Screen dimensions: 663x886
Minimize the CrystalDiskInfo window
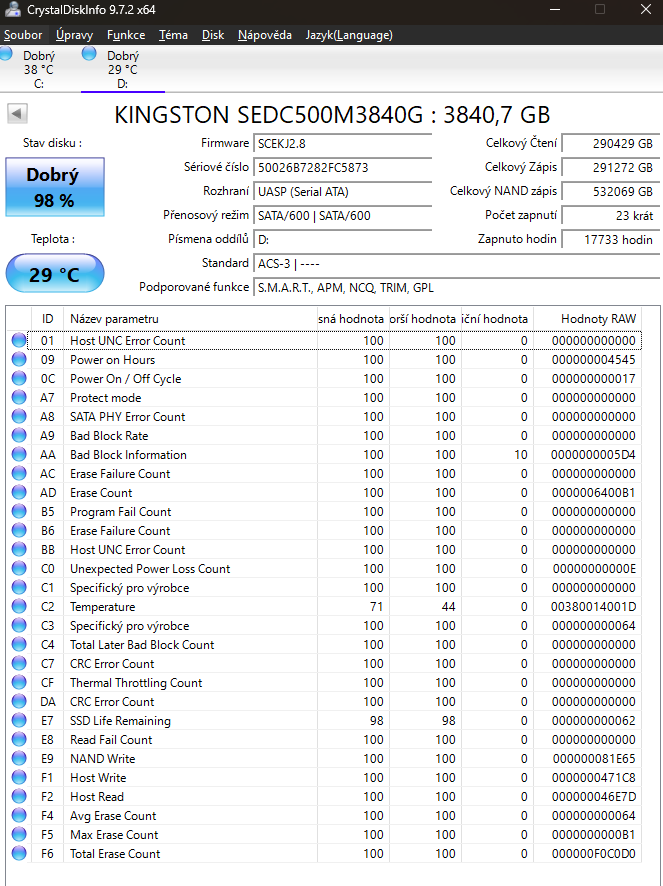coord(555,10)
